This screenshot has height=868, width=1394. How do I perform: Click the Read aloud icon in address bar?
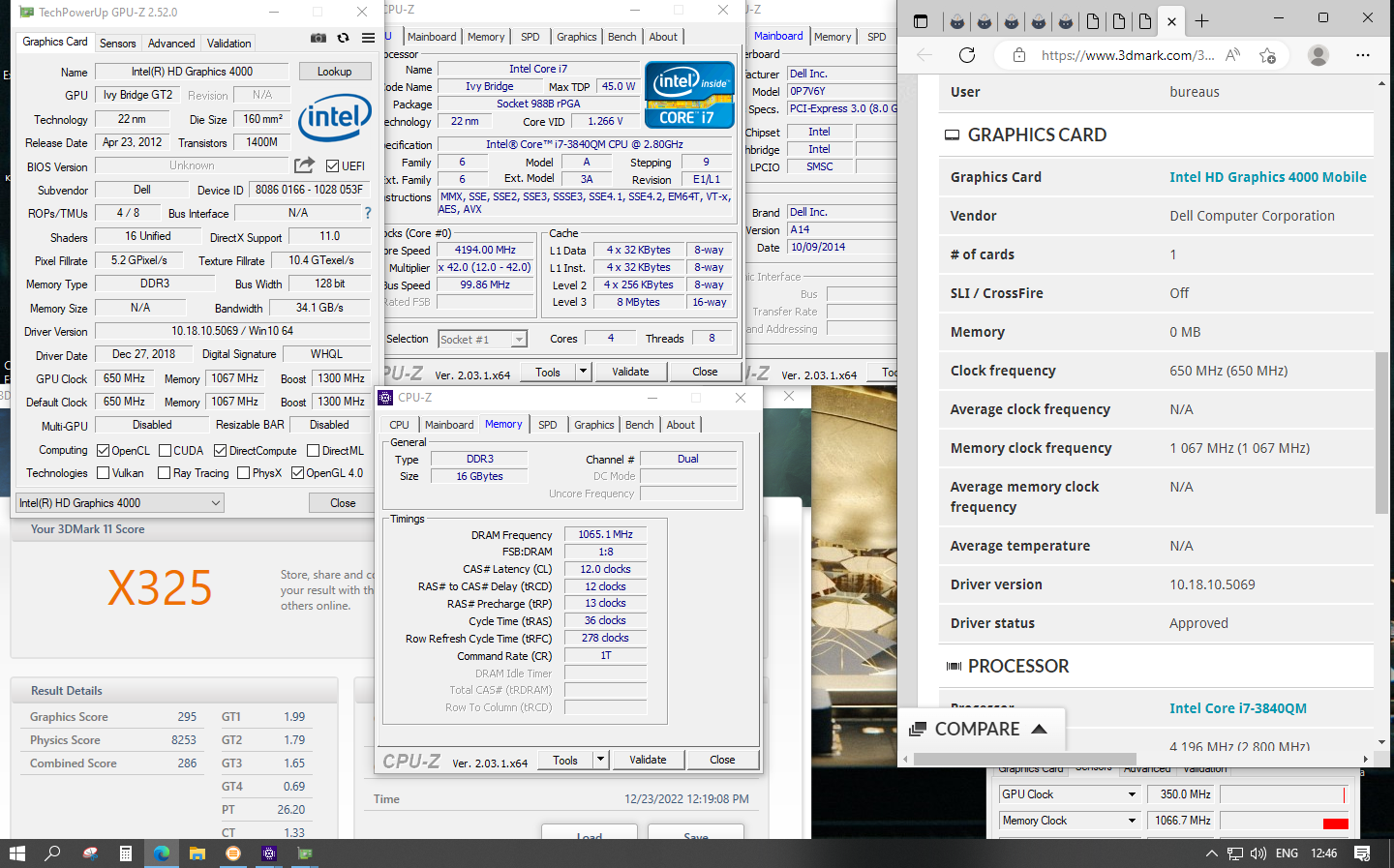point(1232,55)
